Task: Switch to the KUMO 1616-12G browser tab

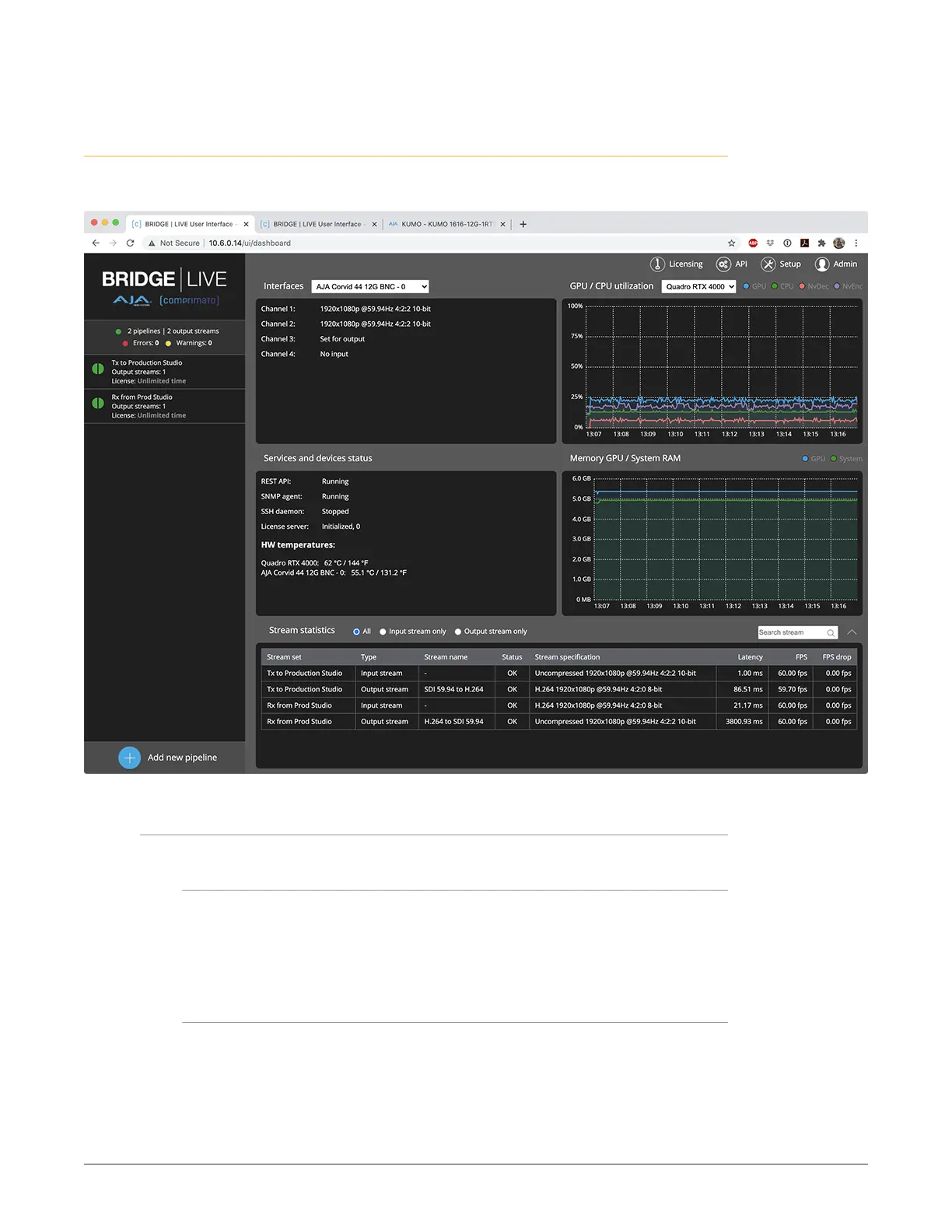Action: 446,224
